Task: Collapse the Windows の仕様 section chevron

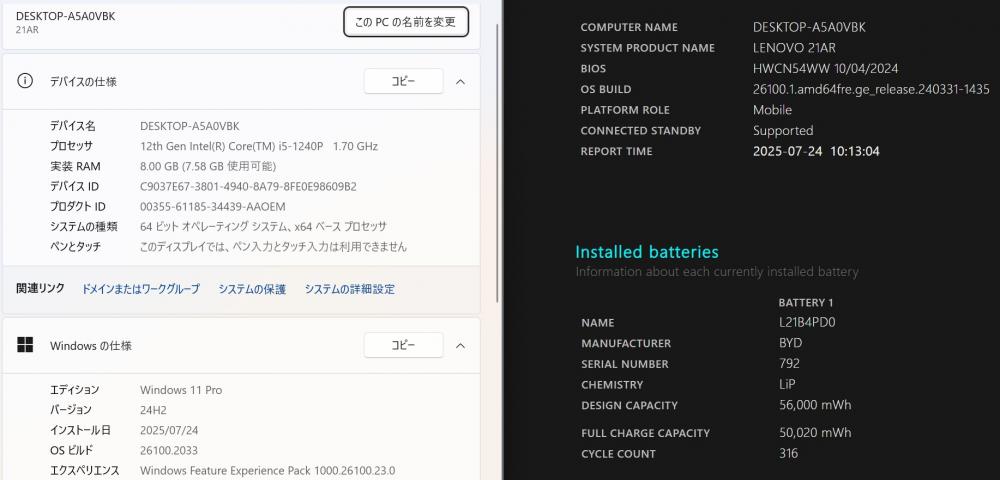Action: [x=460, y=345]
